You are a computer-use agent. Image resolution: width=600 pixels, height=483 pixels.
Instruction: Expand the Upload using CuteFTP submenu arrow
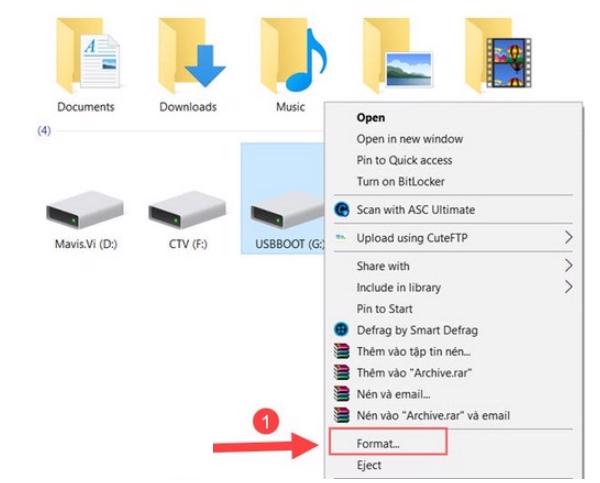[x=569, y=237]
